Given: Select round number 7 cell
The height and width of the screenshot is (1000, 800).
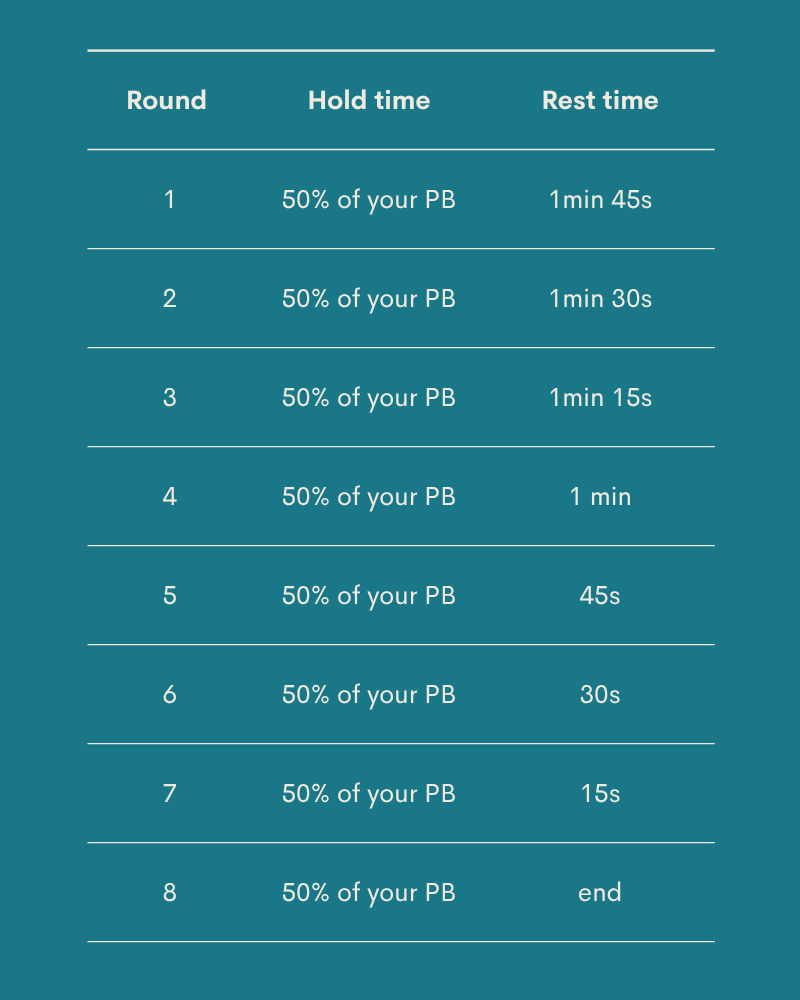Looking at the screenshot, I should [169, 793].
